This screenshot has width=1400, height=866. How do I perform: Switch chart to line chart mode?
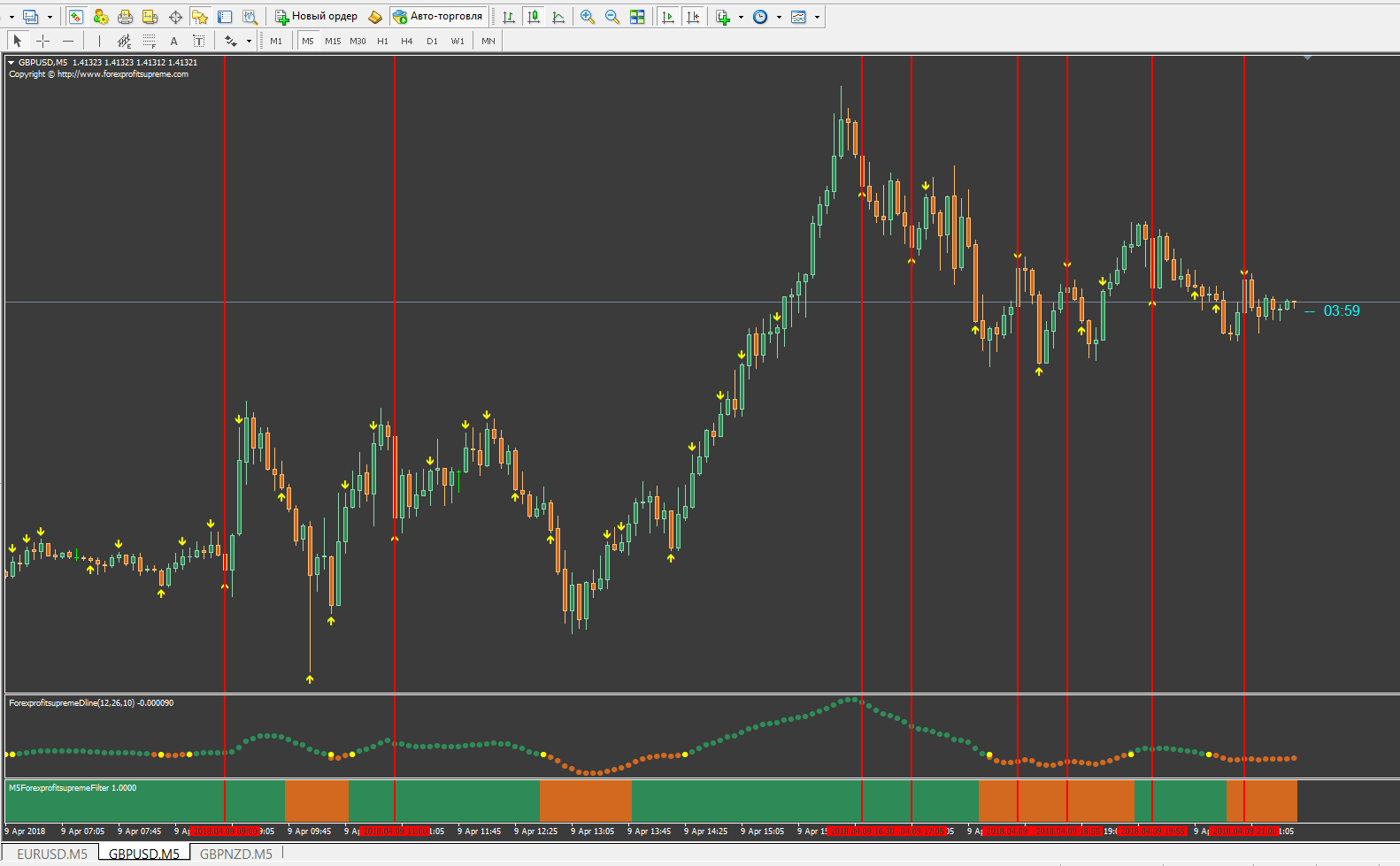(x=558, y=17)
